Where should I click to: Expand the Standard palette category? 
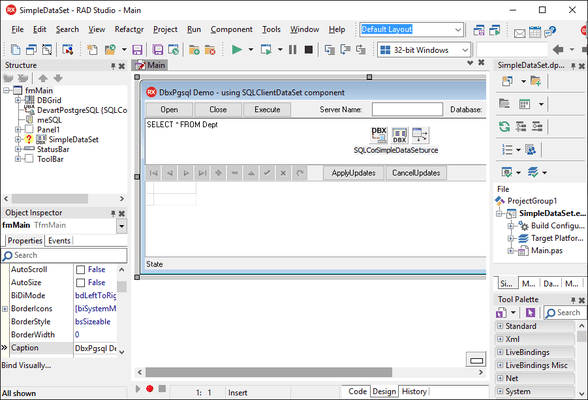(x=500, y=326)
